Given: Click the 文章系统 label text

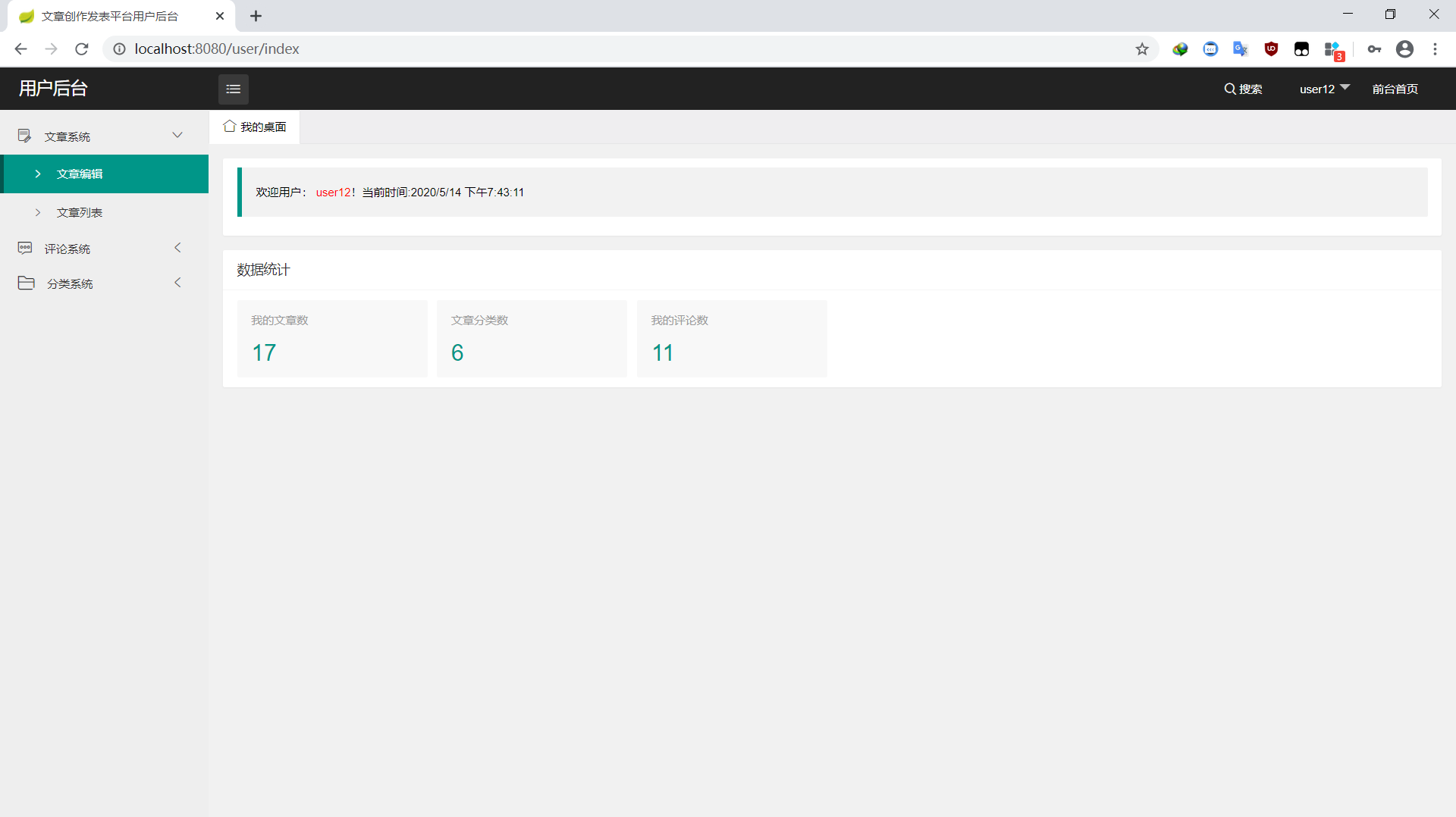Looking at the screenshot, I should click(x=67, y=136).
